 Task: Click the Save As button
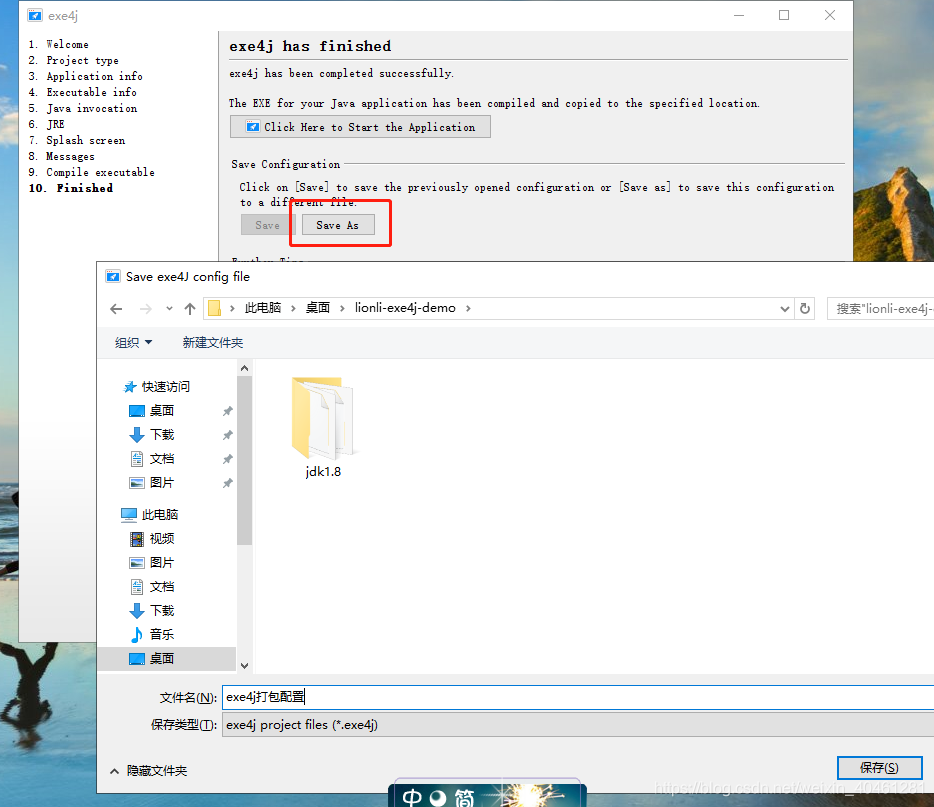(x=338, y=224)
